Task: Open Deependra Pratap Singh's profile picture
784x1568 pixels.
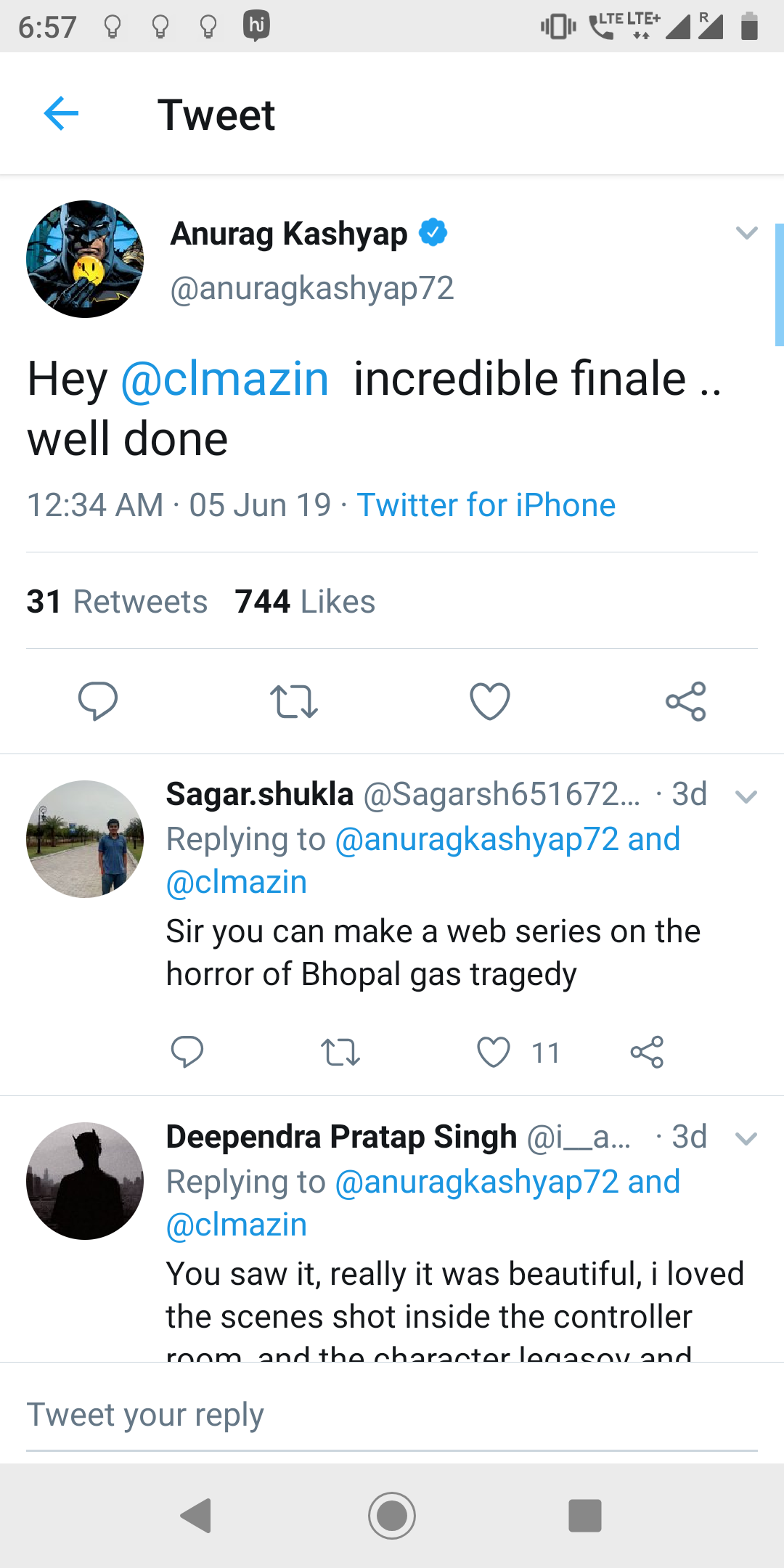Action: [x=85, y=1181]
